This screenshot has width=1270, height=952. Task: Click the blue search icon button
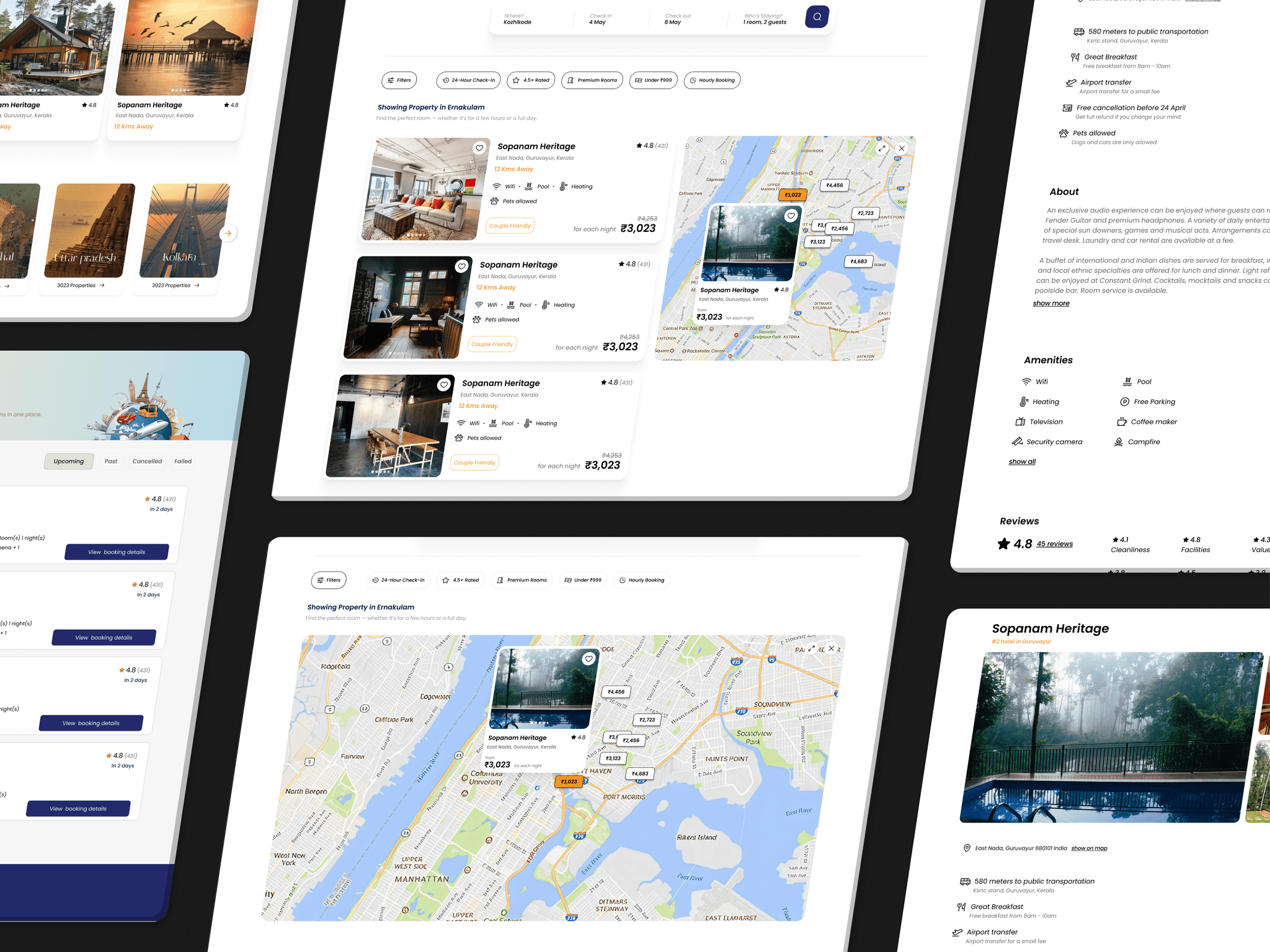coord(817,17)
